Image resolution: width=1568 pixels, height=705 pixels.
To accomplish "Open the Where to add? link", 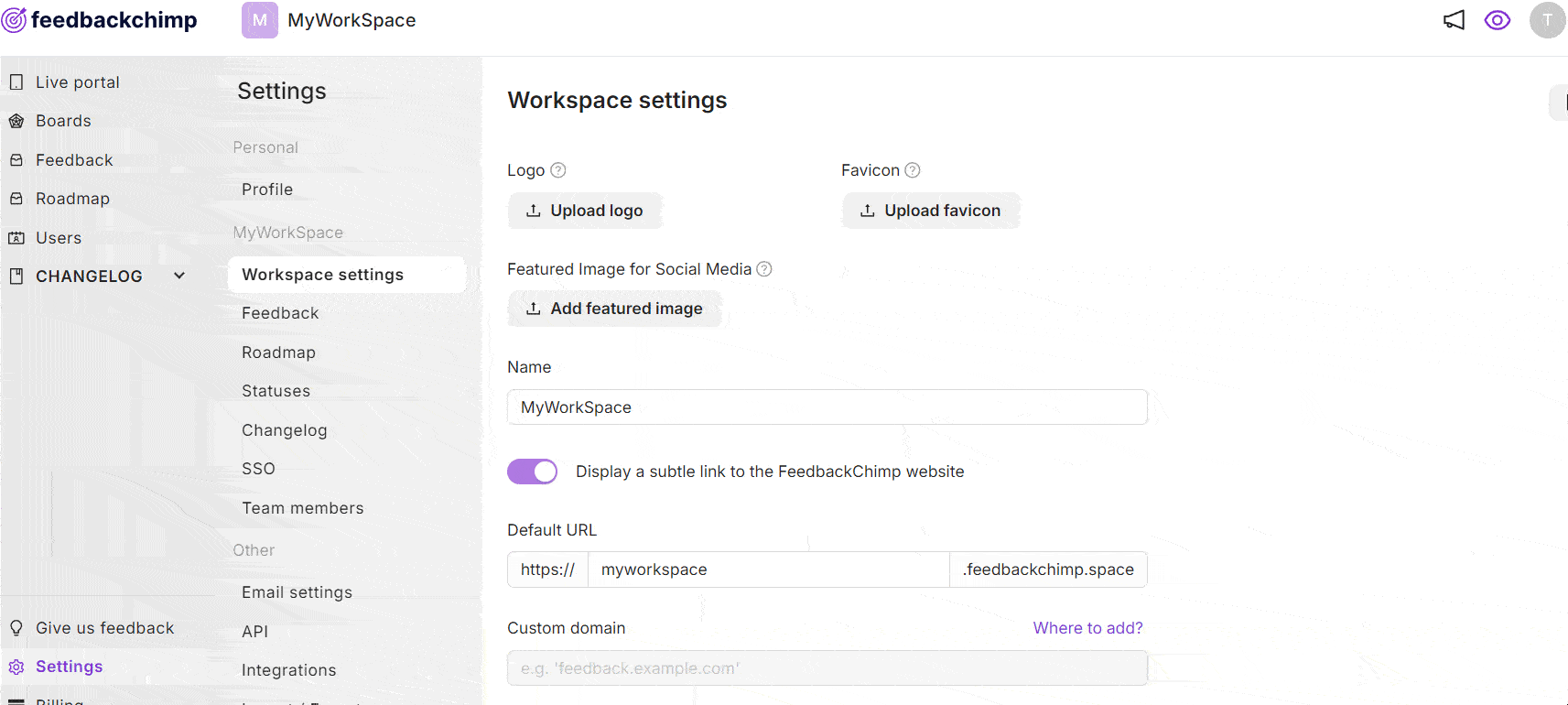I will (1087, 628).
